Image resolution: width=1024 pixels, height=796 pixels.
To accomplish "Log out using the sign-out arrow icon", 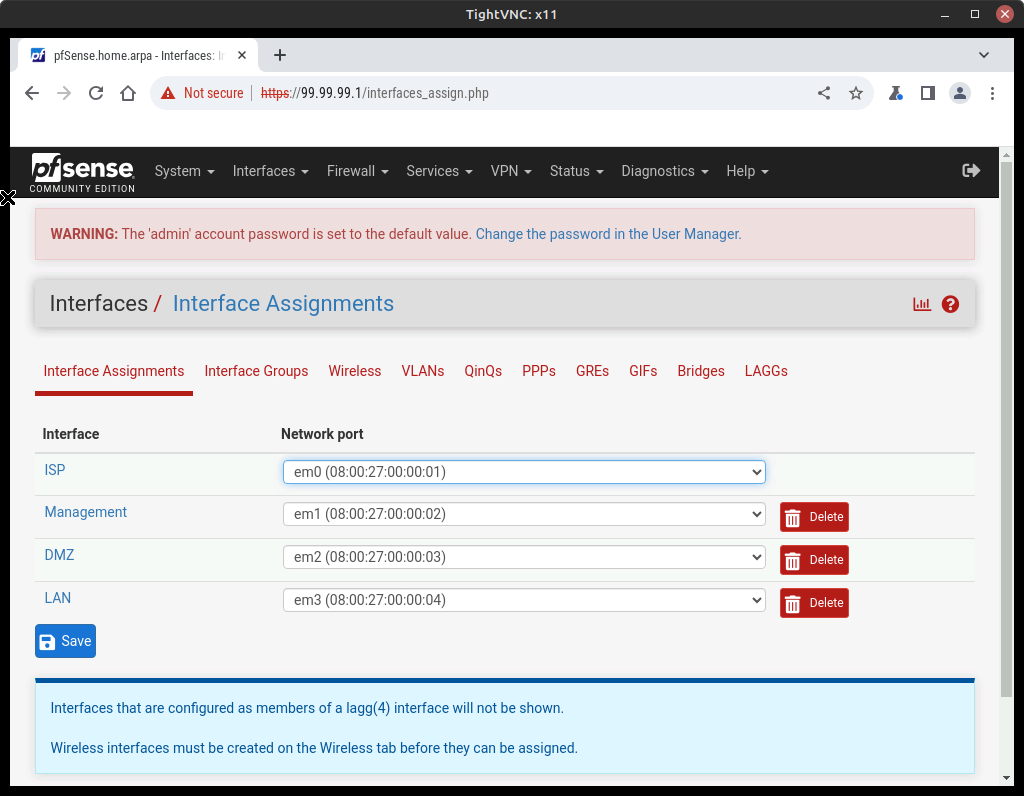I will (x=971, y=170).
